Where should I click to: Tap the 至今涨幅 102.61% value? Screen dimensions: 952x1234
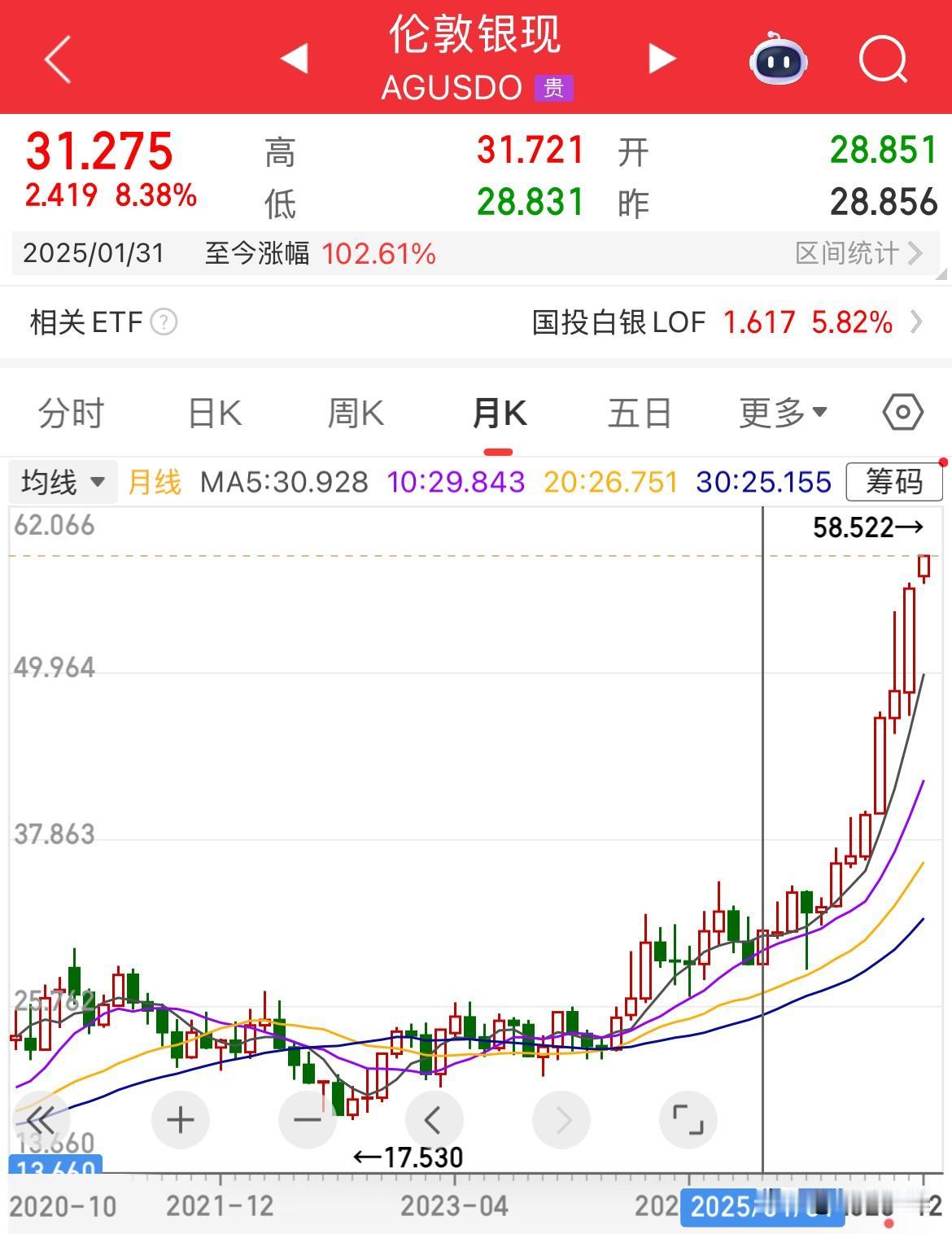378,254
